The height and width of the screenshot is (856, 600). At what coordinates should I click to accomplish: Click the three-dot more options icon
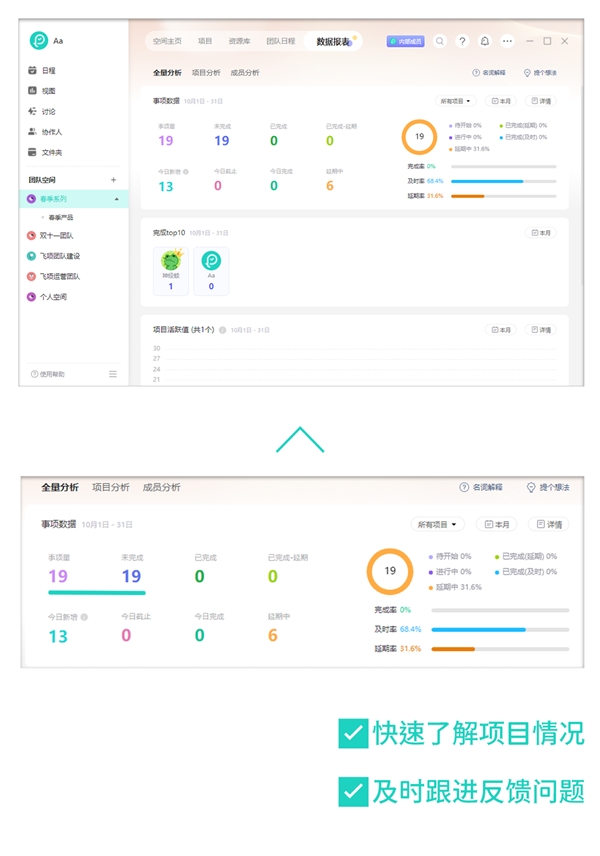point(507,41)
